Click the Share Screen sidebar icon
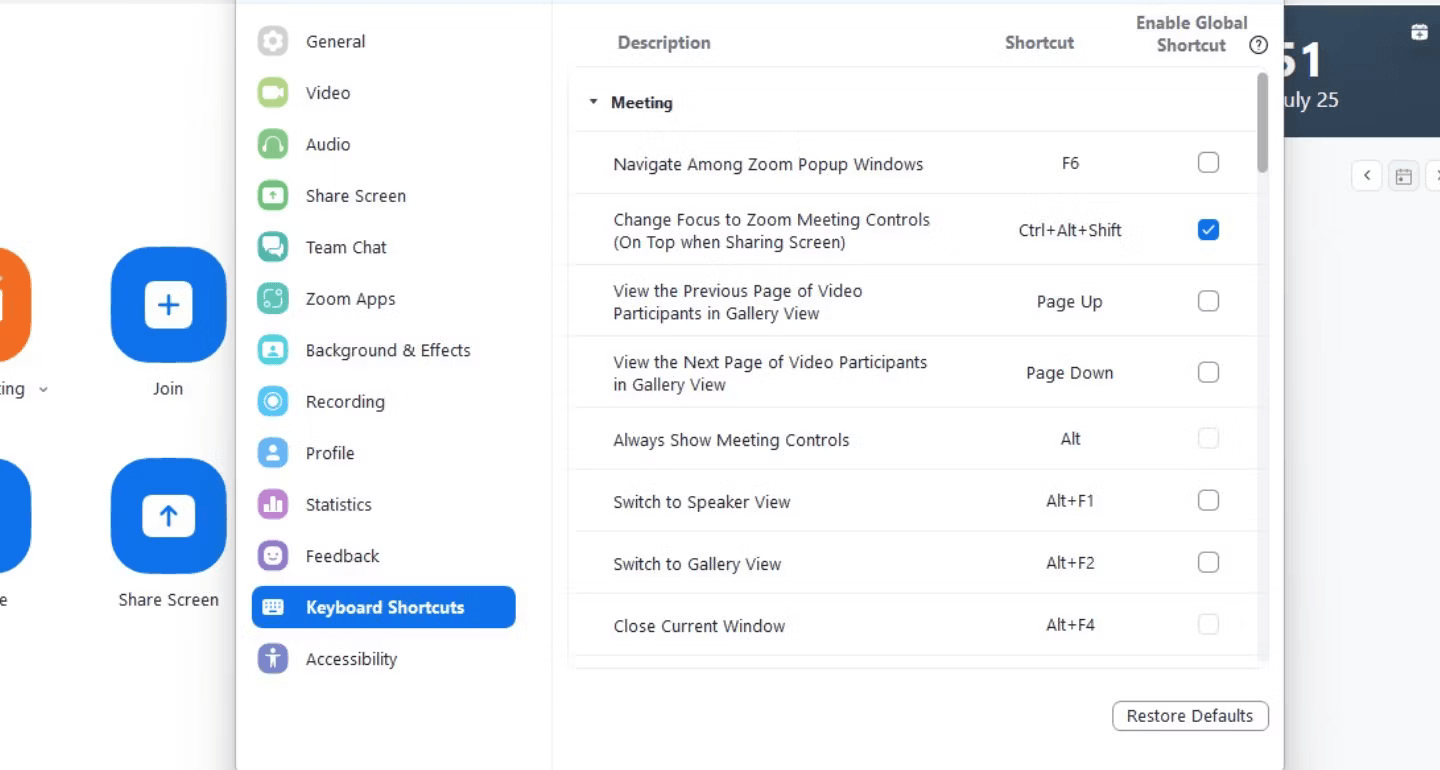 273,196
